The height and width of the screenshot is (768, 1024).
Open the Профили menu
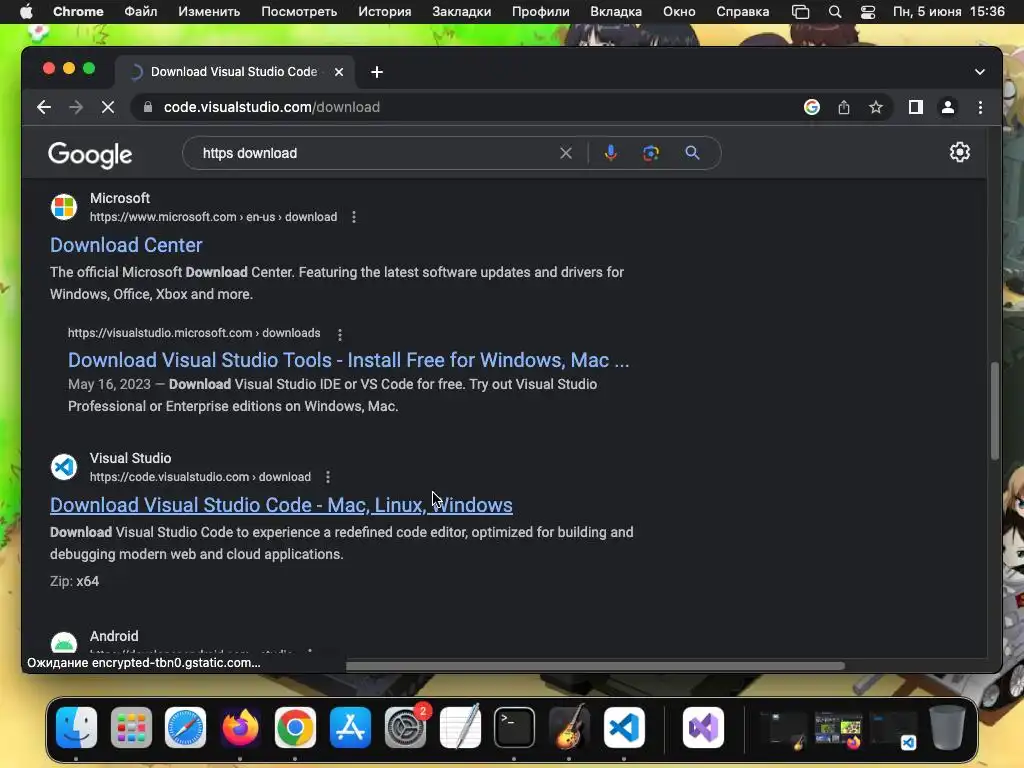541,12
